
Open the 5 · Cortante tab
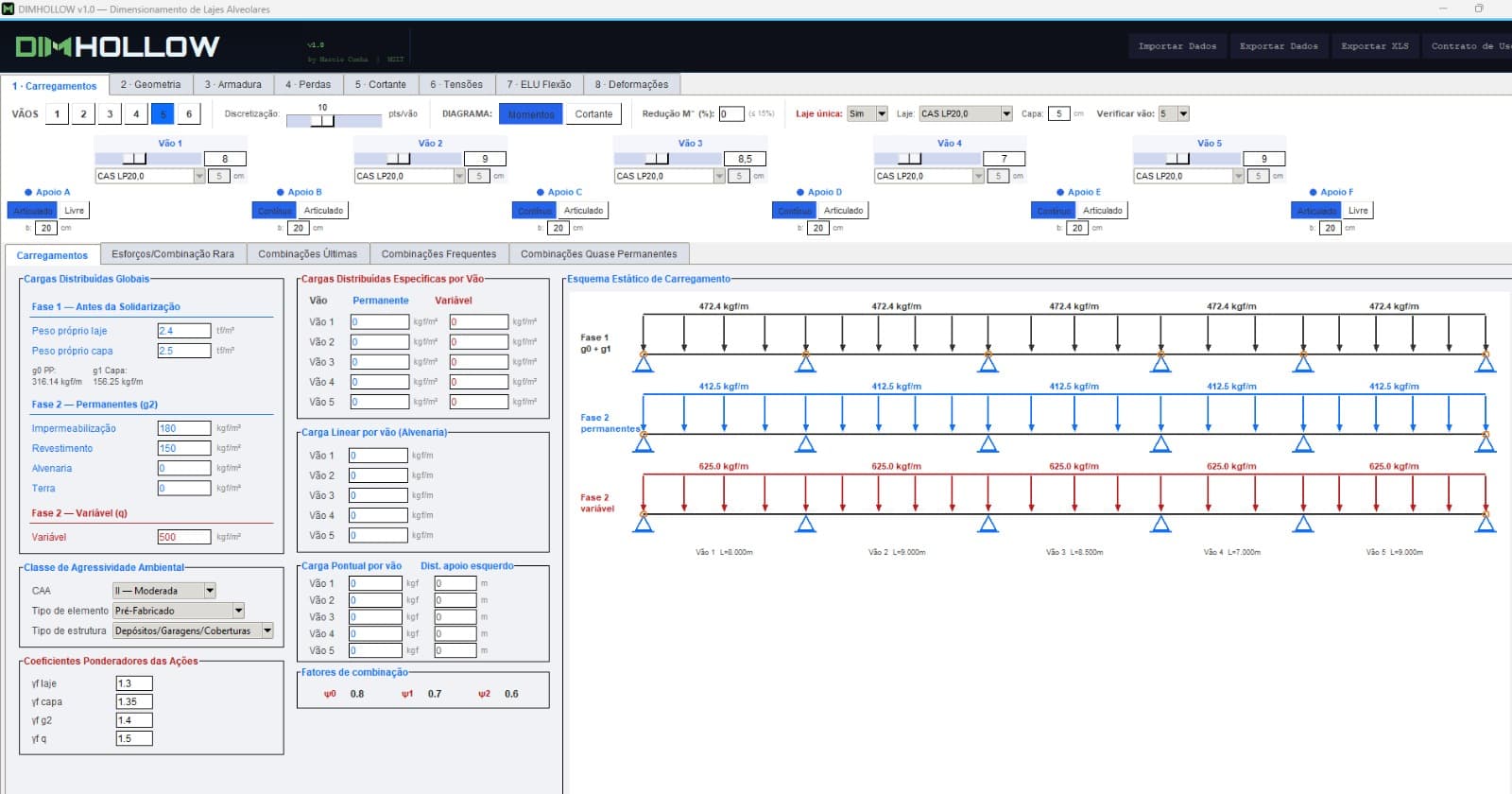[x=381, y=84]
